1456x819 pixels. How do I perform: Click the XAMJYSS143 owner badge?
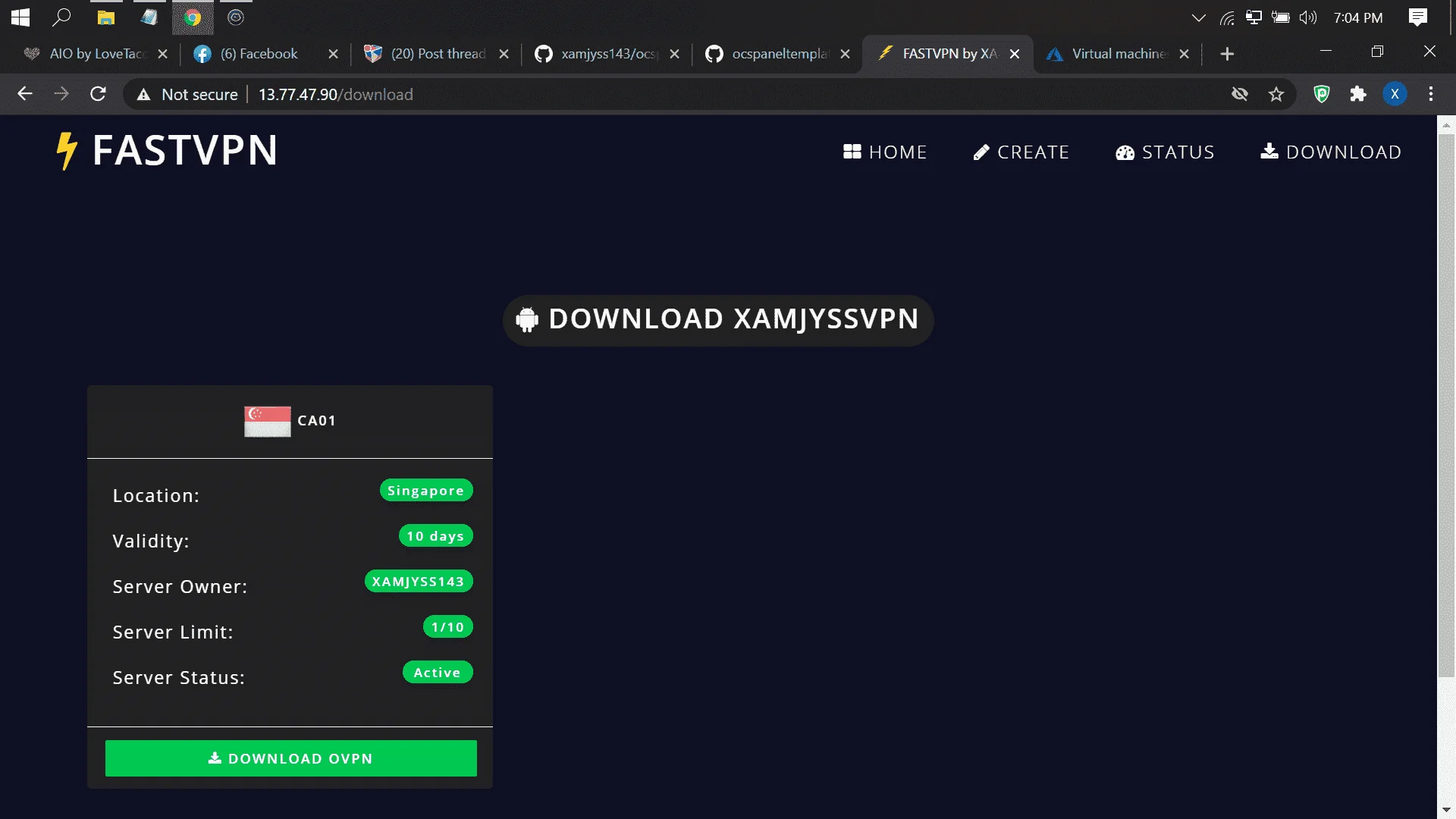[x=419, y=582]
